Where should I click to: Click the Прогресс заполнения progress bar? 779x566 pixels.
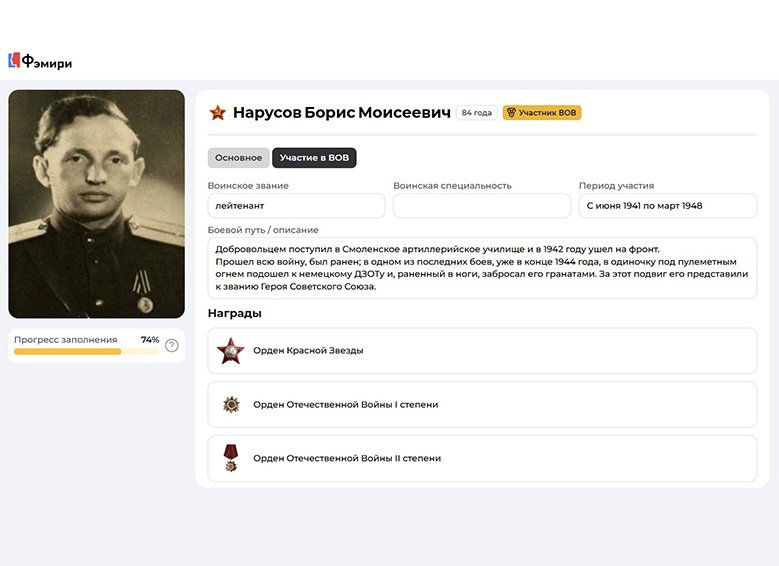tap(86, 352)
